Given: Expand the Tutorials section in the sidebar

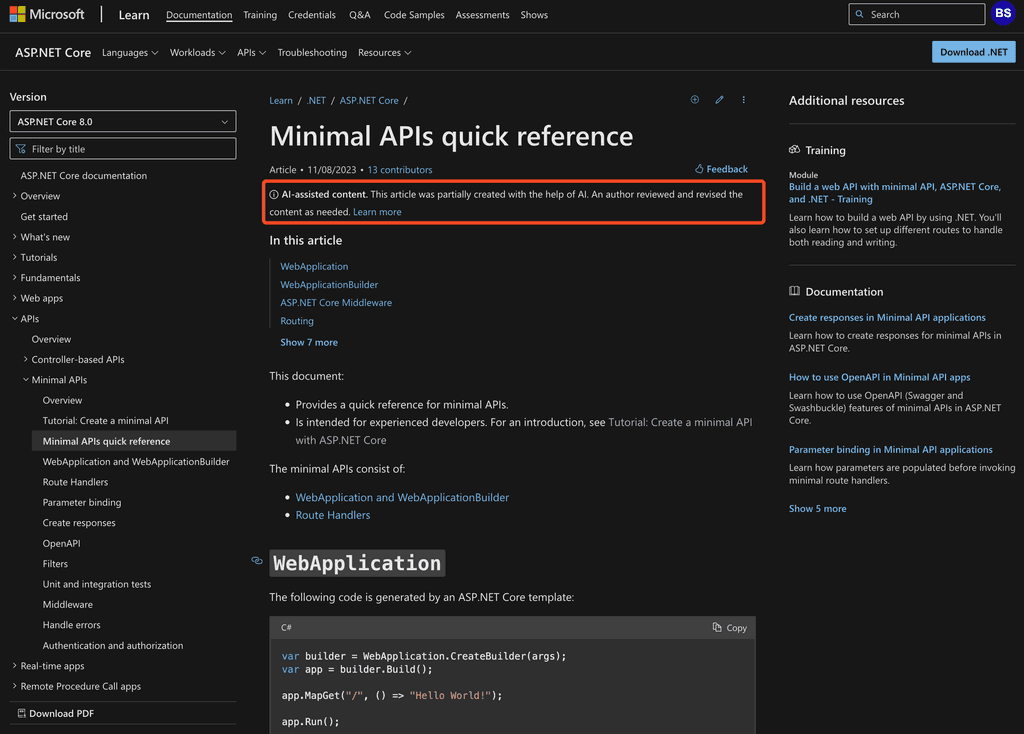Looking at the screenshot, I should [40, 257].
